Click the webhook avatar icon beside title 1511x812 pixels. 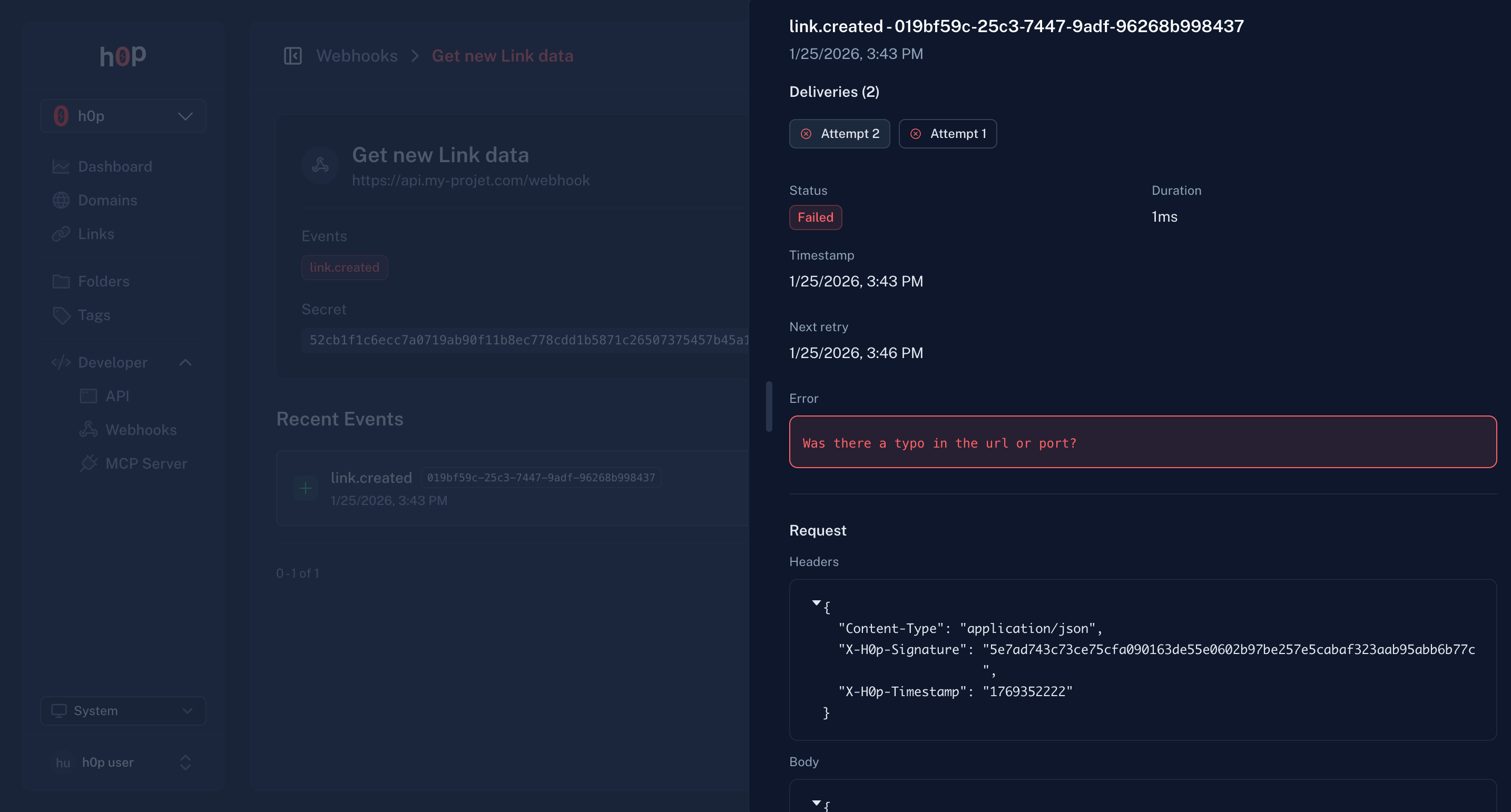point(320,165)
